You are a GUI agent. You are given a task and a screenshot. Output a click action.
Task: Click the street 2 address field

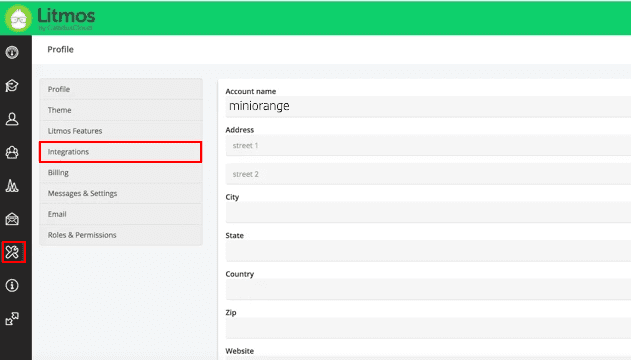coord(428,174)
